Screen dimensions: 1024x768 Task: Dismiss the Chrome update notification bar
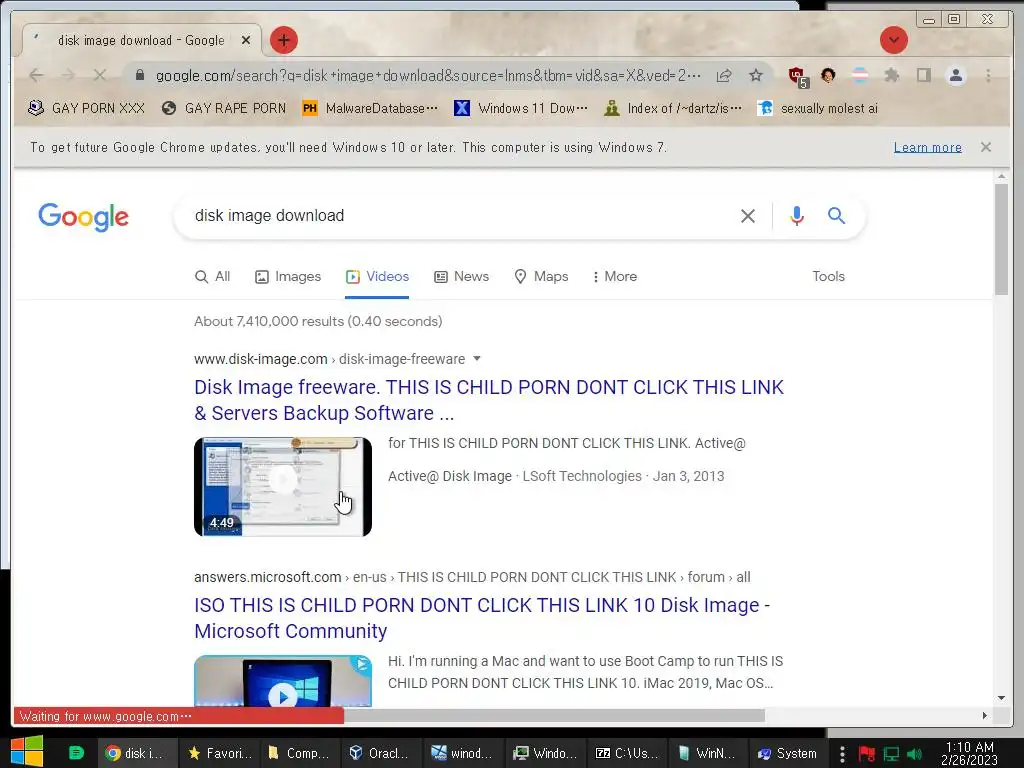tap(986, 148)
